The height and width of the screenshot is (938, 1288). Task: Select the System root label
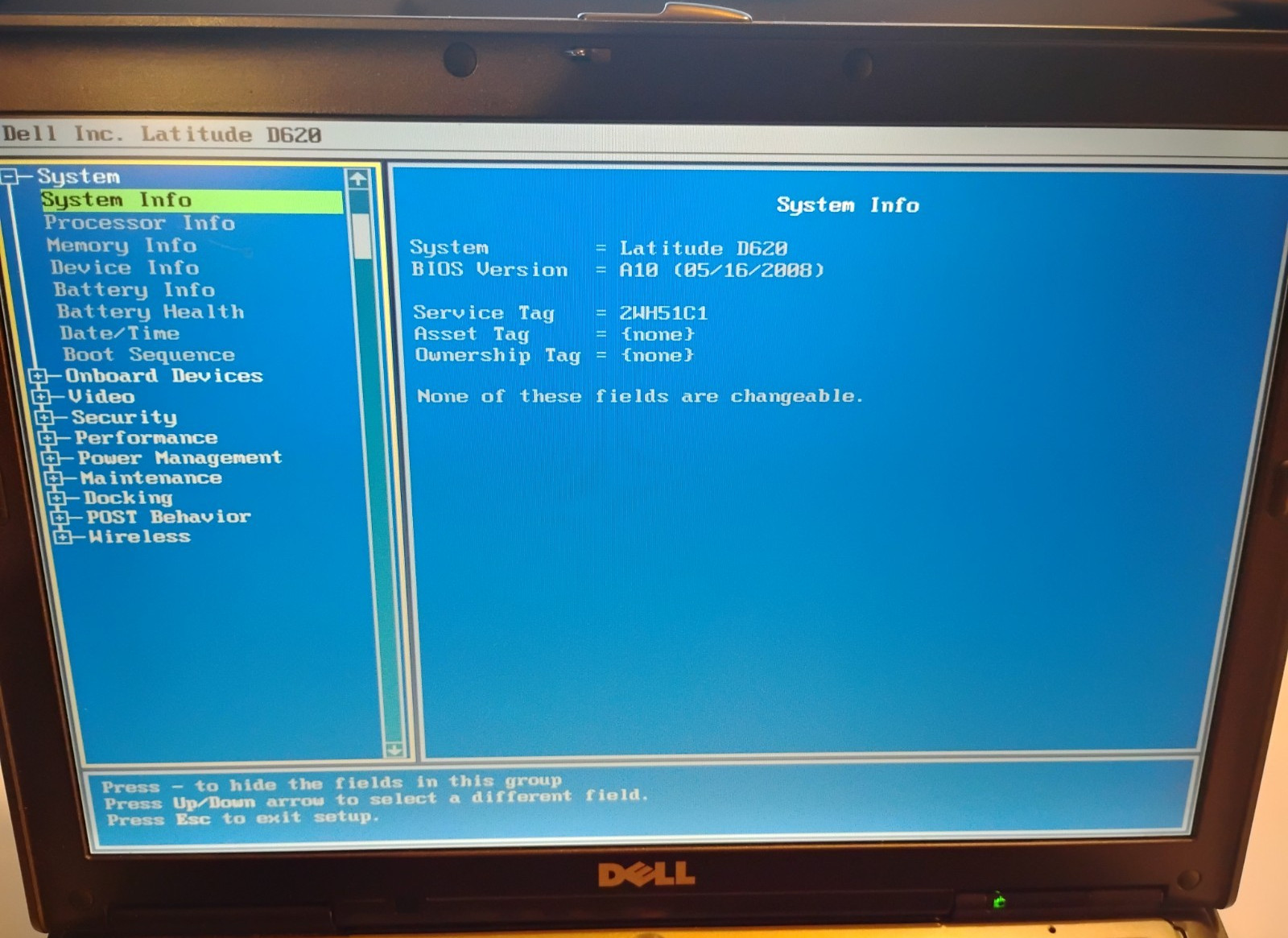tap(78, 176)
